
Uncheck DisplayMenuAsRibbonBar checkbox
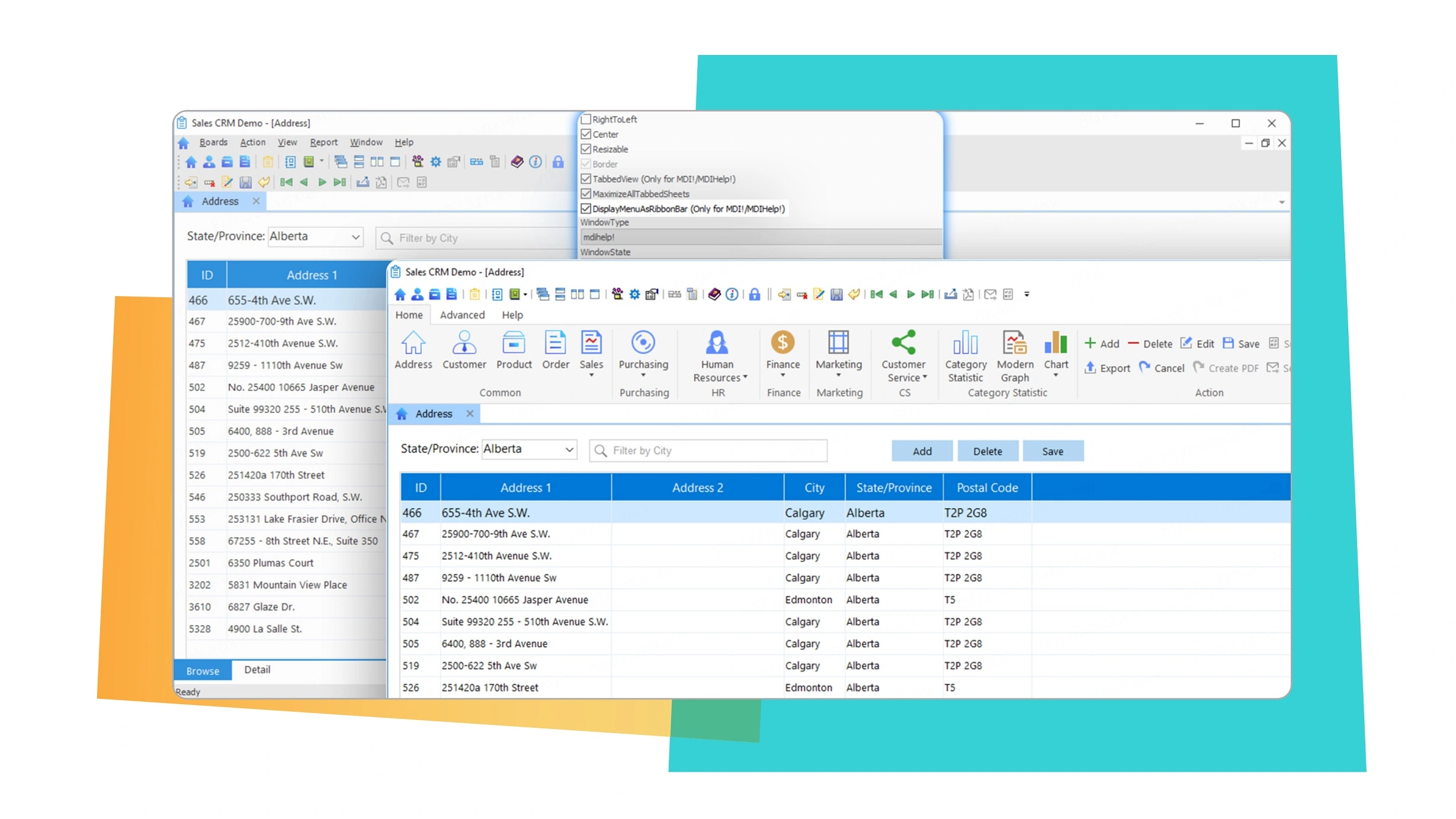pos(586,208)
